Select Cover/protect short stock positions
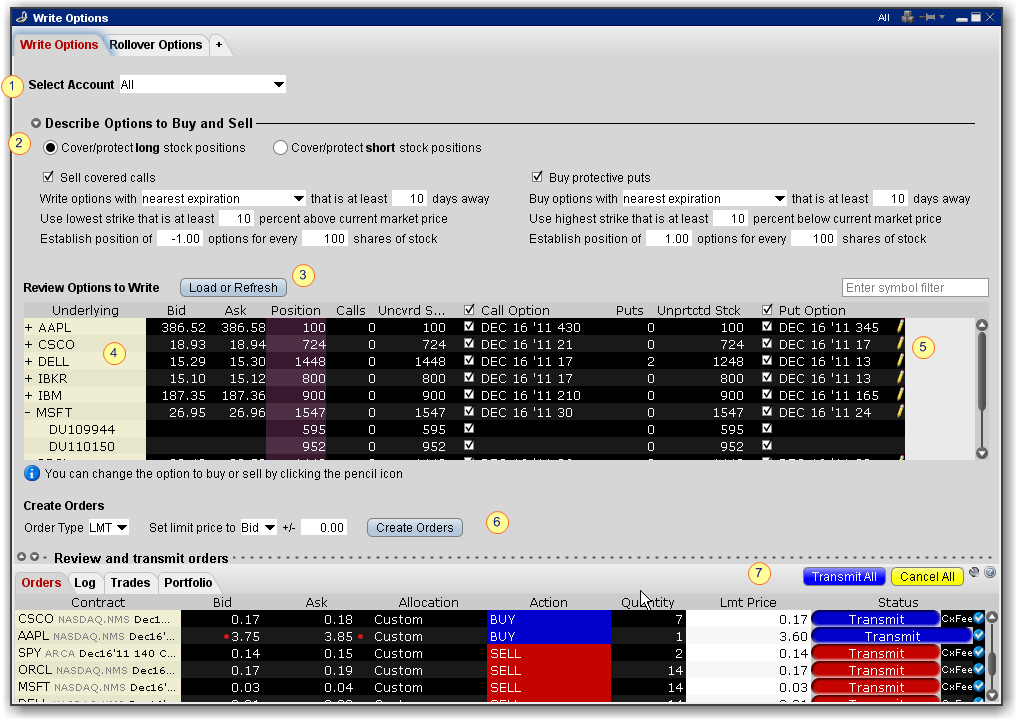The height and width of the screenshot is (719, 1016). click(281, 148)
